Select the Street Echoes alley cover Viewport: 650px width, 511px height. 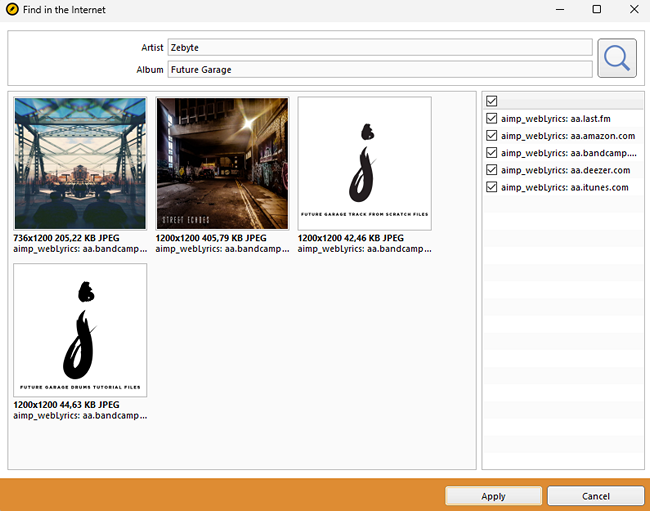[x=222, y=163]
